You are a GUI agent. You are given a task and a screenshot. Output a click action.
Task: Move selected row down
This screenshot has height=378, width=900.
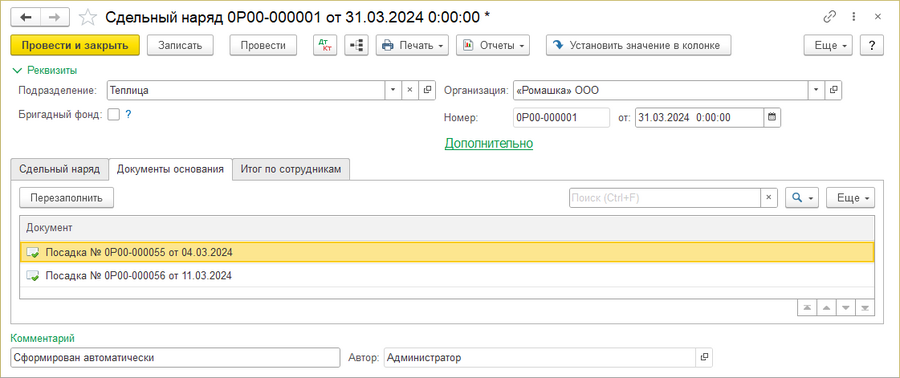coord(845,308)
